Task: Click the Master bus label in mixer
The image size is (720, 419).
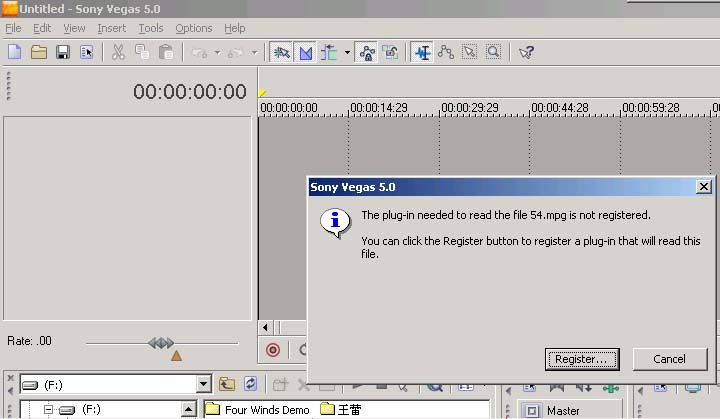Action: tap(563, 411)
